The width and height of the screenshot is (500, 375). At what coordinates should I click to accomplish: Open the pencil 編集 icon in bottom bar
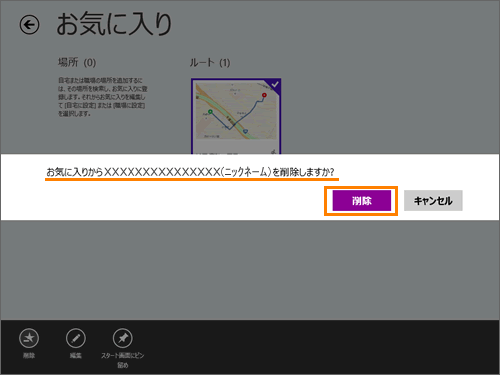[76, 338]
